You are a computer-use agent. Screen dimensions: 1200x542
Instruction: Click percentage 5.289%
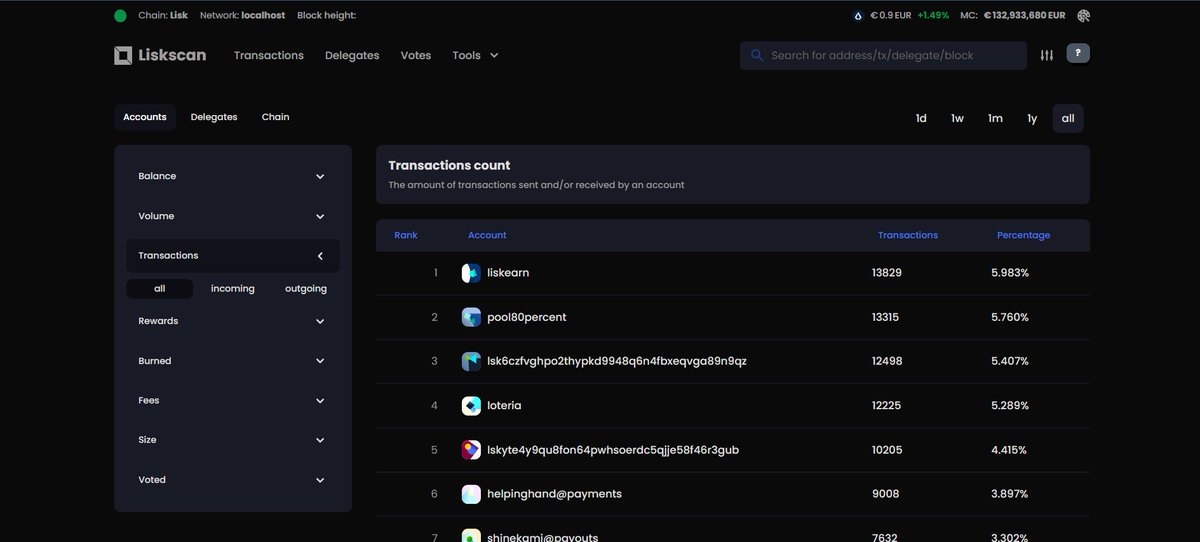tap(1010, 406)
